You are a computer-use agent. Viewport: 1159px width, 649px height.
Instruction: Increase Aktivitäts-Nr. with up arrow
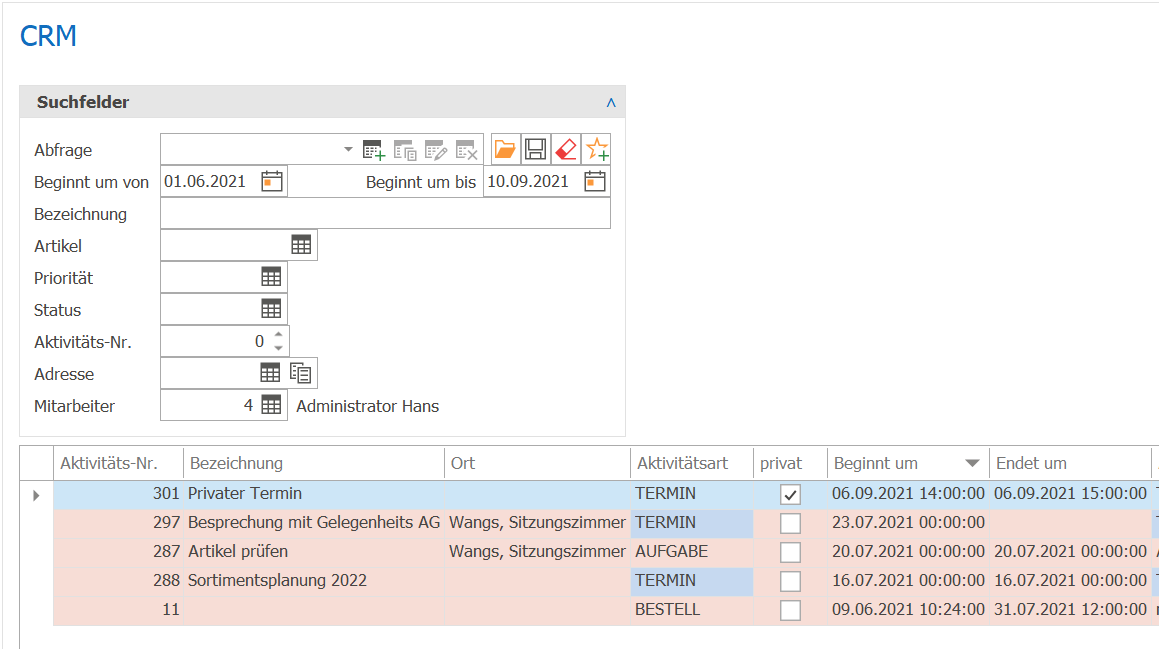point(279,335)
